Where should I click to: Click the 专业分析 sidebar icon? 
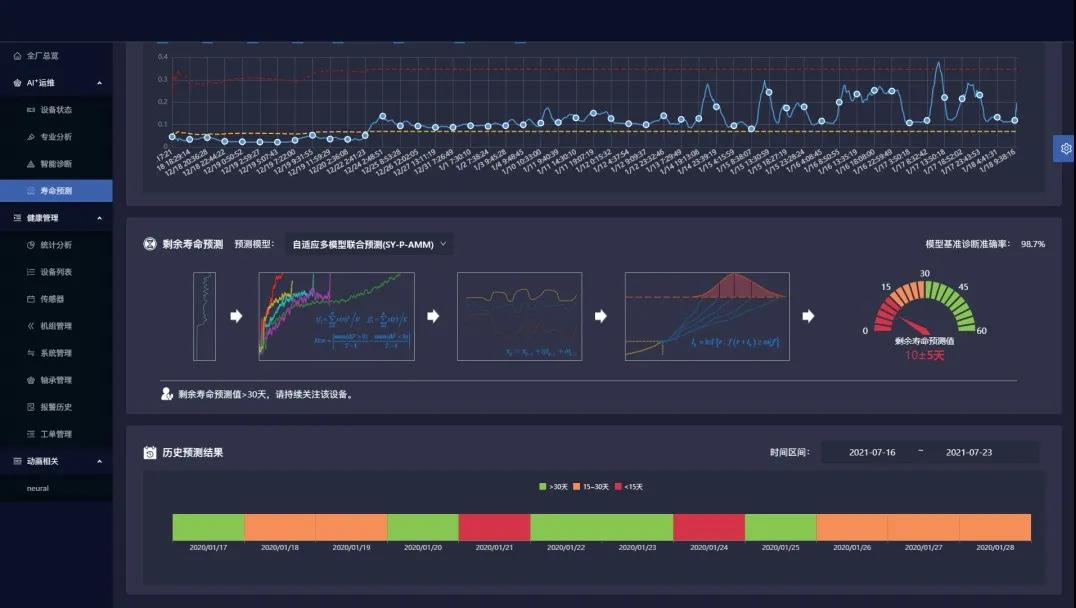(x=31, y=137)
